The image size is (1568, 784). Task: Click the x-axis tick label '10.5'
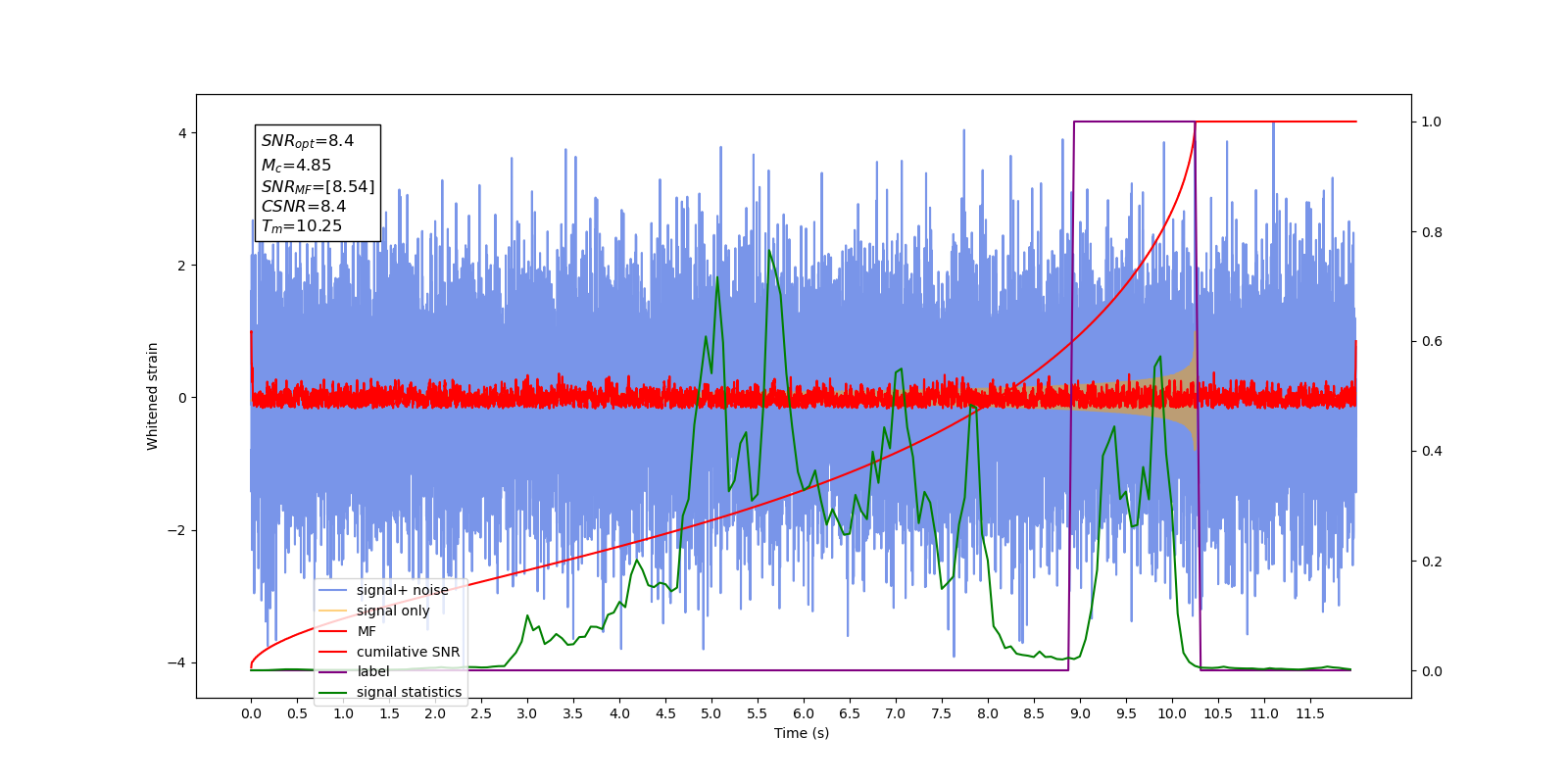pos(1218,713)
